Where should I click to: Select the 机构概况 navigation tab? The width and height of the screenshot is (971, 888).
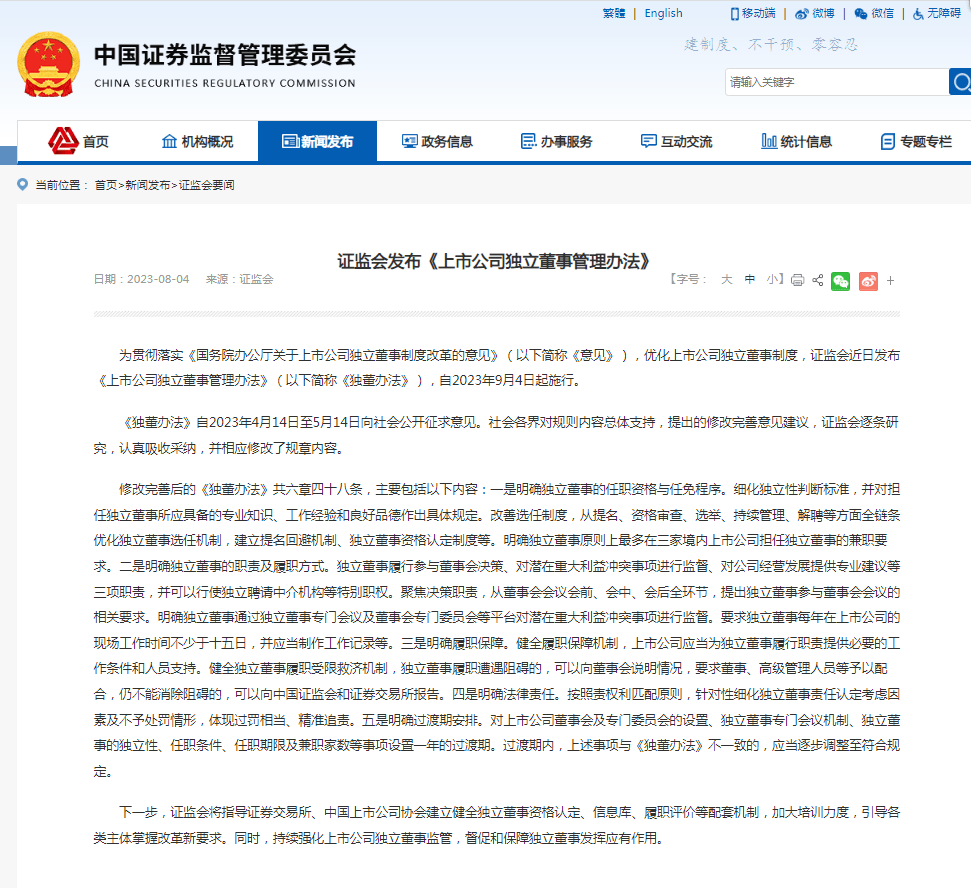(197, 142)
